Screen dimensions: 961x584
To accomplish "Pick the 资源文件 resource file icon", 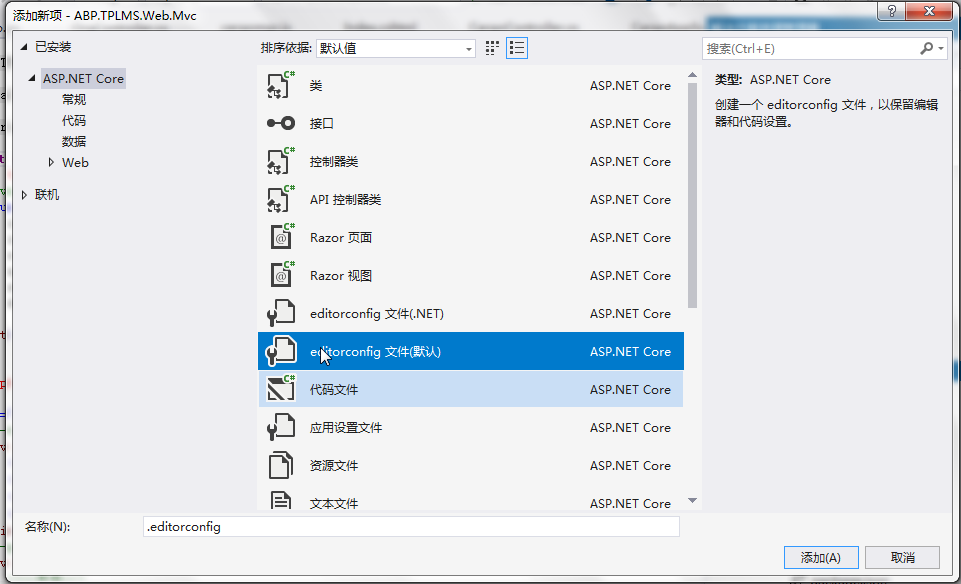I will tap(281, 465).
